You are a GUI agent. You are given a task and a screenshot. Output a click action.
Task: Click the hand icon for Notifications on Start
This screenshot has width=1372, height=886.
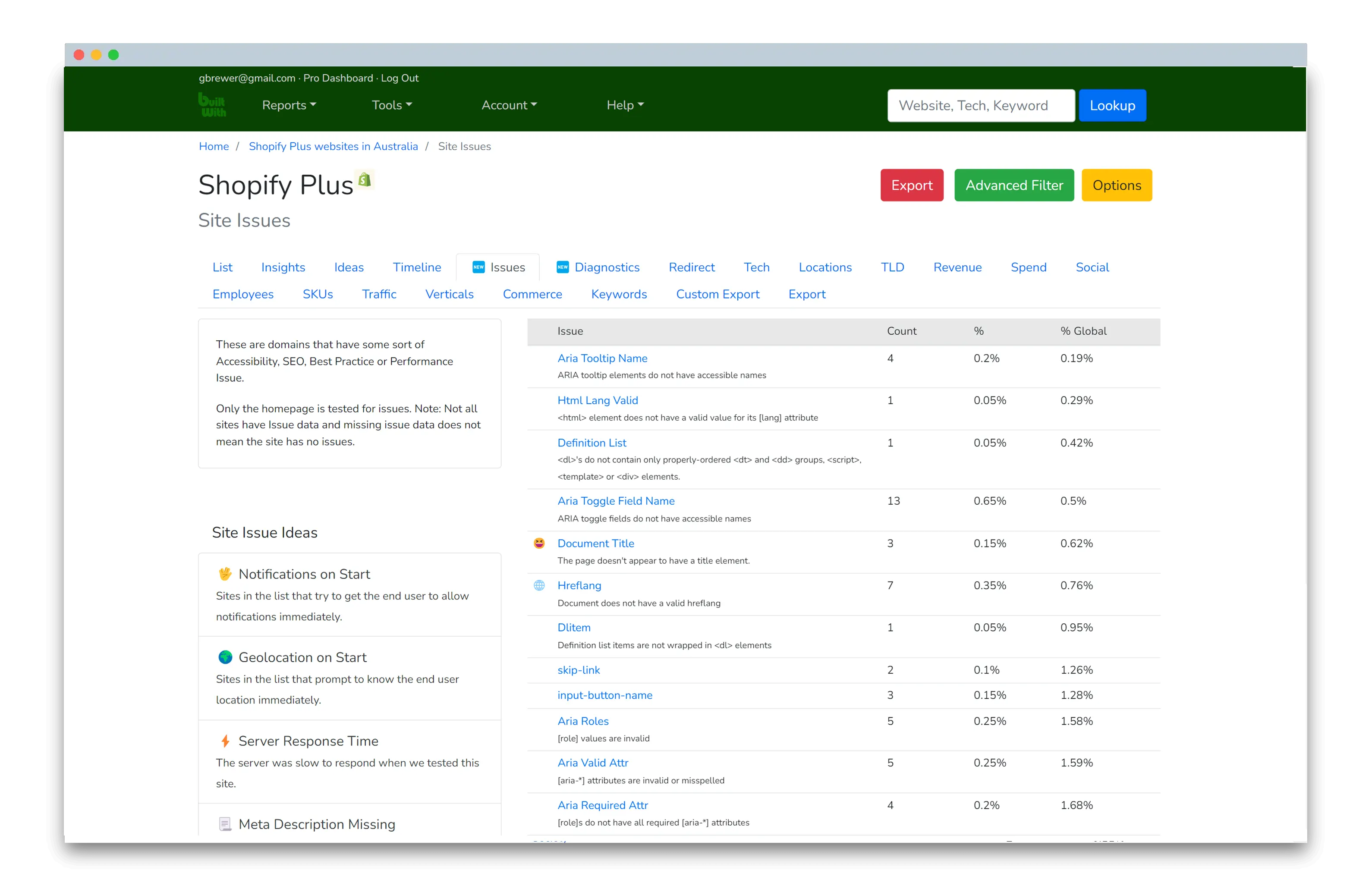coord(225,574)
